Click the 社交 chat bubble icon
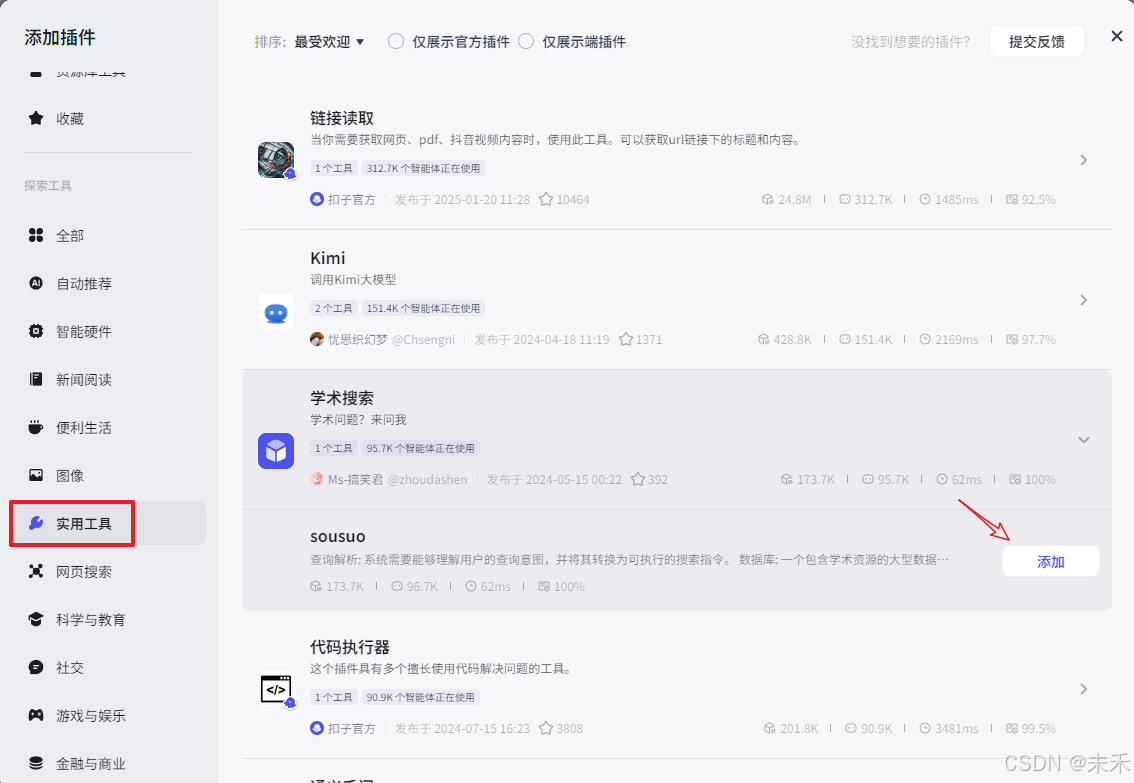Screen dimensions: 1134x783 [35, 667]
